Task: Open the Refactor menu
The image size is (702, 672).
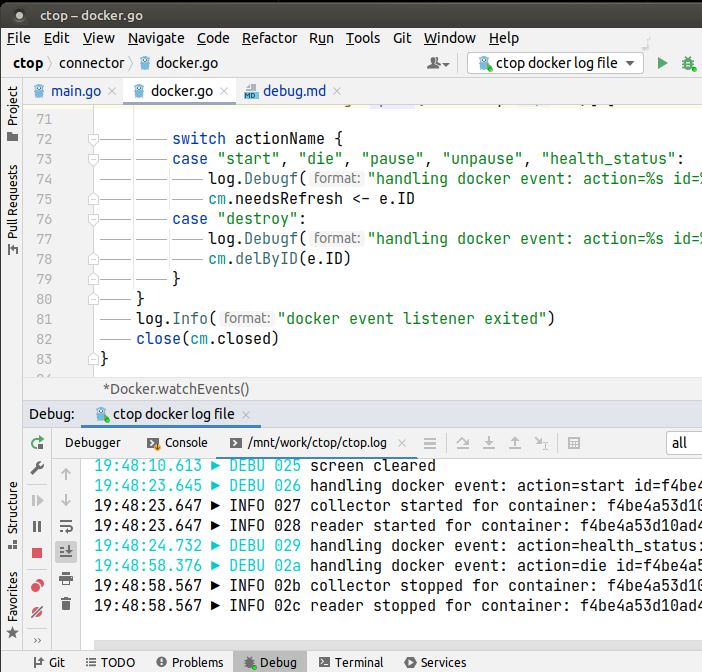Action: tap(269, 38)
